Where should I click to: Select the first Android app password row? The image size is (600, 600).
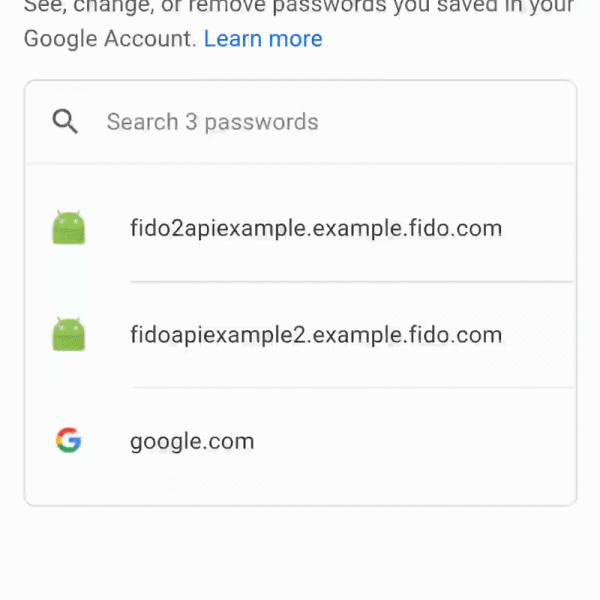pos(300,229)
